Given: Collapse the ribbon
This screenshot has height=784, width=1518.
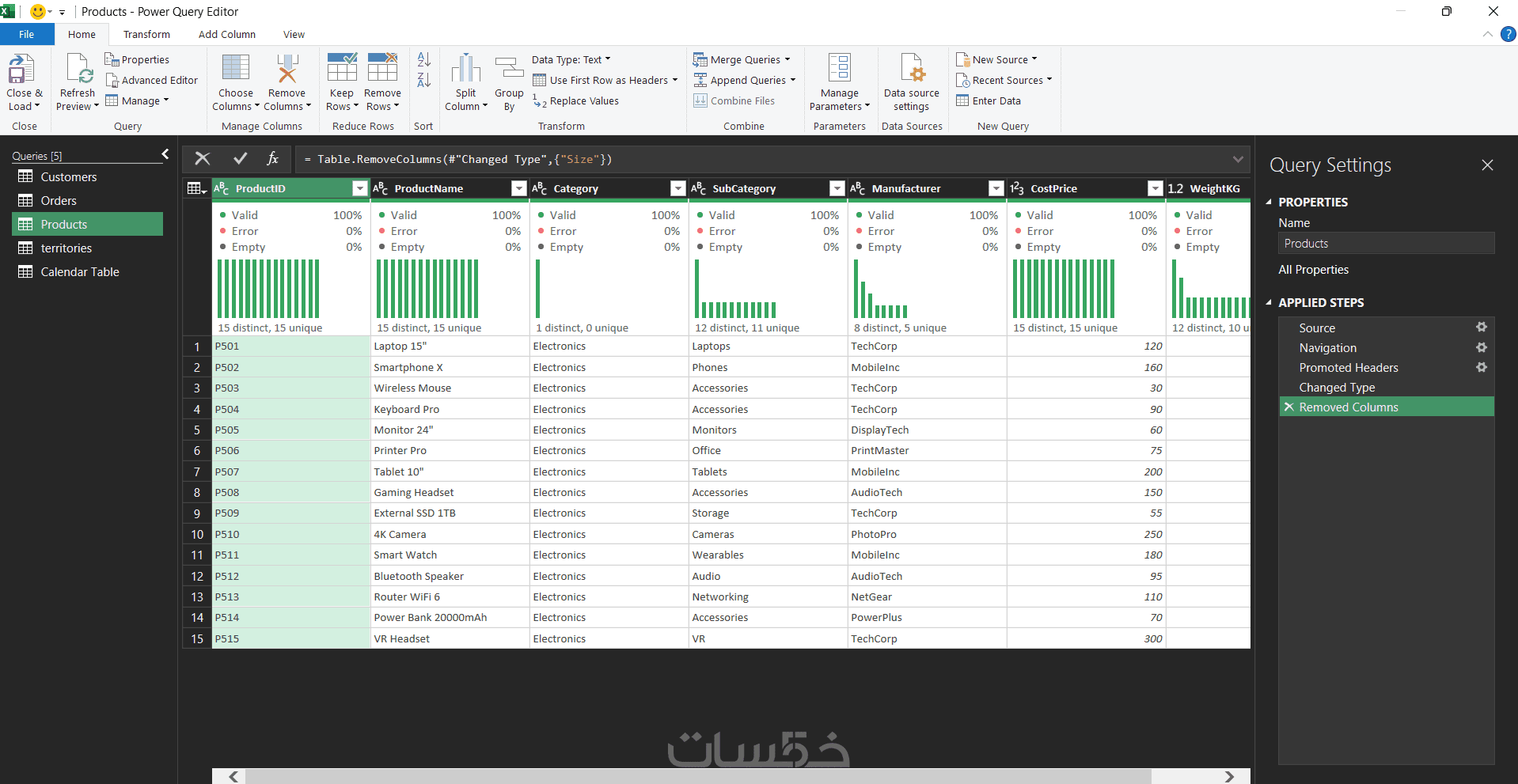Looking at the screenshot, I should pos(1487,34).
